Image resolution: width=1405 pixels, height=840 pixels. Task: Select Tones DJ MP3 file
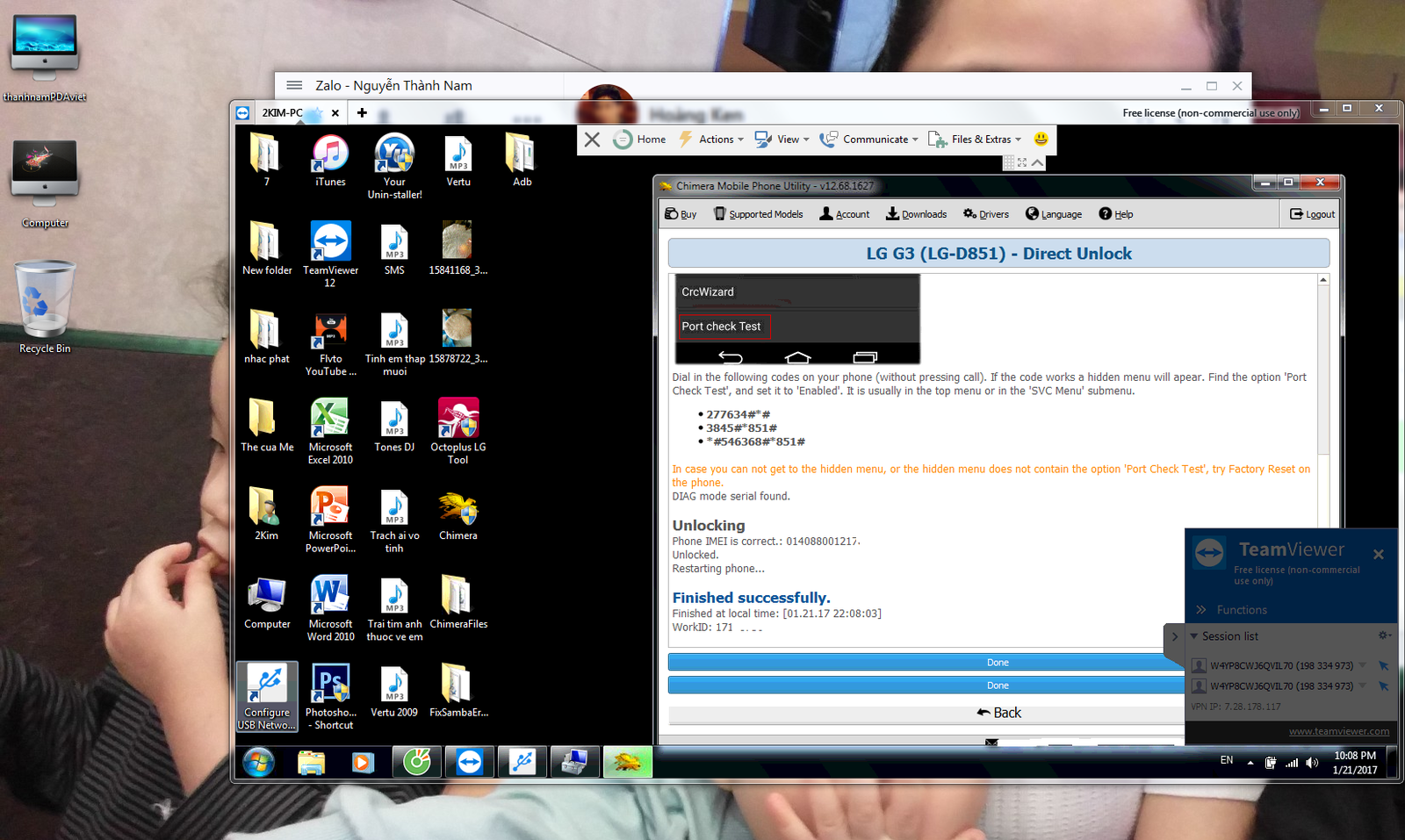pyautogui.click(x=394, y=426)
